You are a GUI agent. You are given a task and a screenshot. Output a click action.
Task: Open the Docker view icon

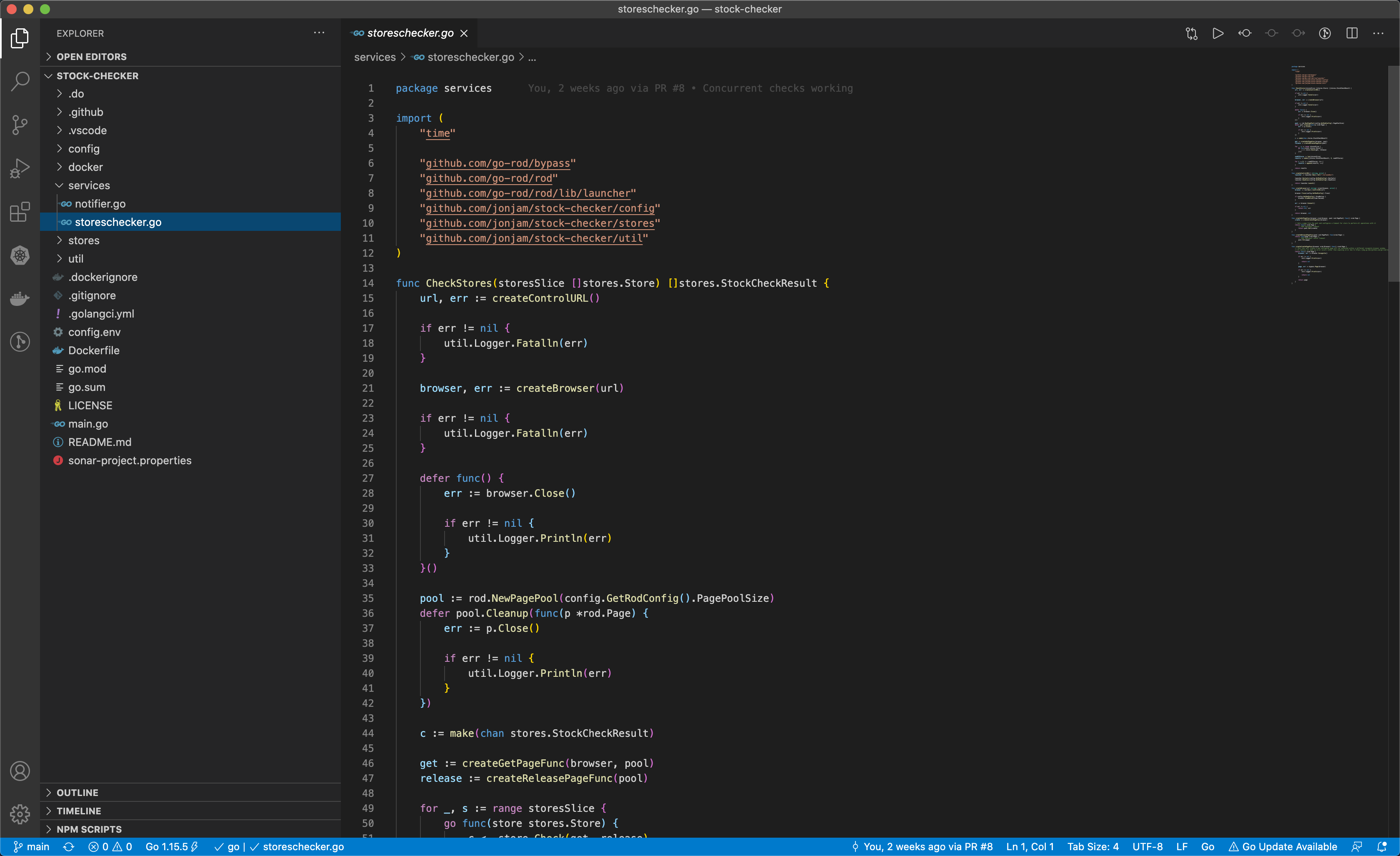[20, 298]
